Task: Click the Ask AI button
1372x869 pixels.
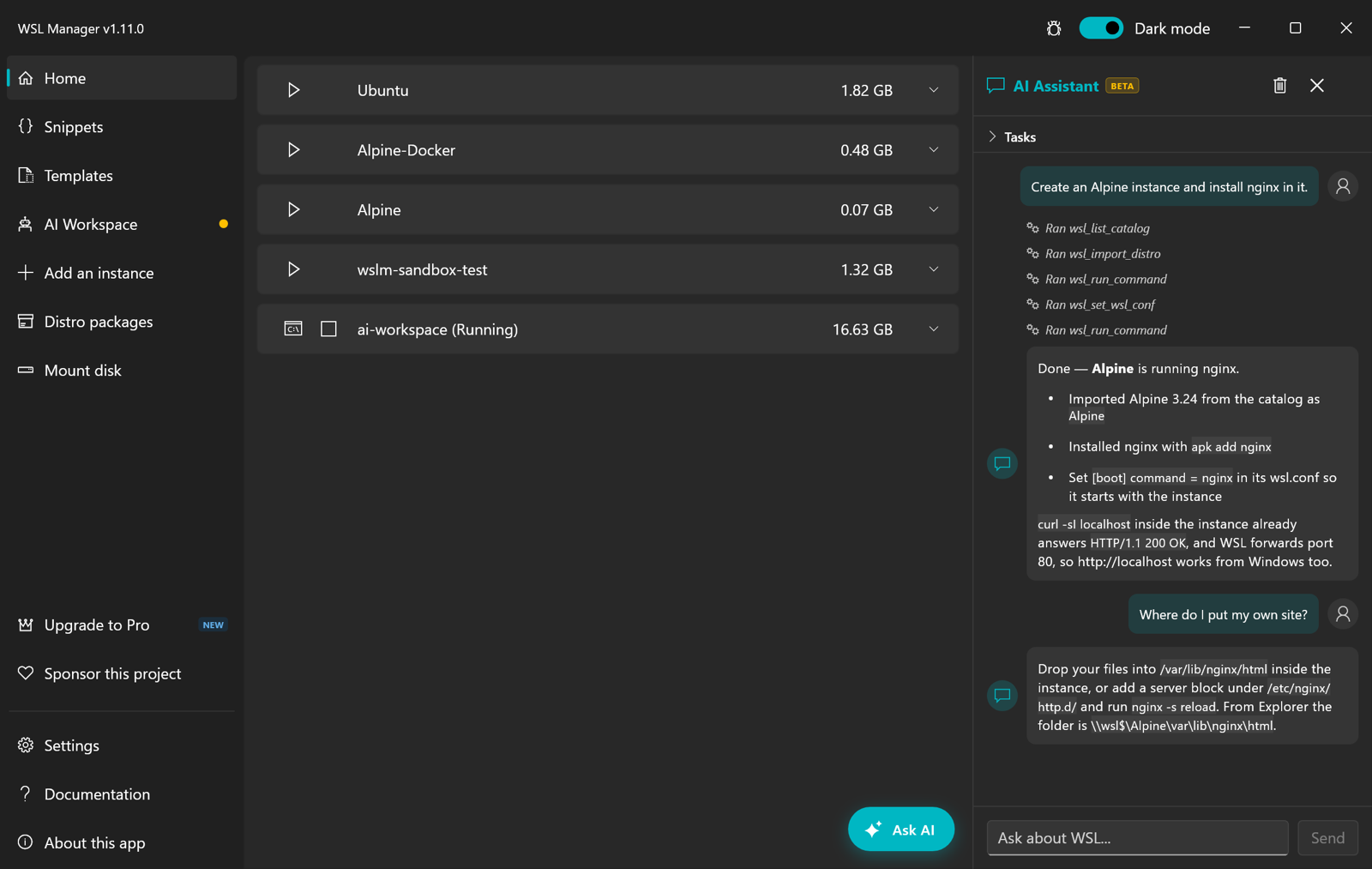Action: point(901,830)
